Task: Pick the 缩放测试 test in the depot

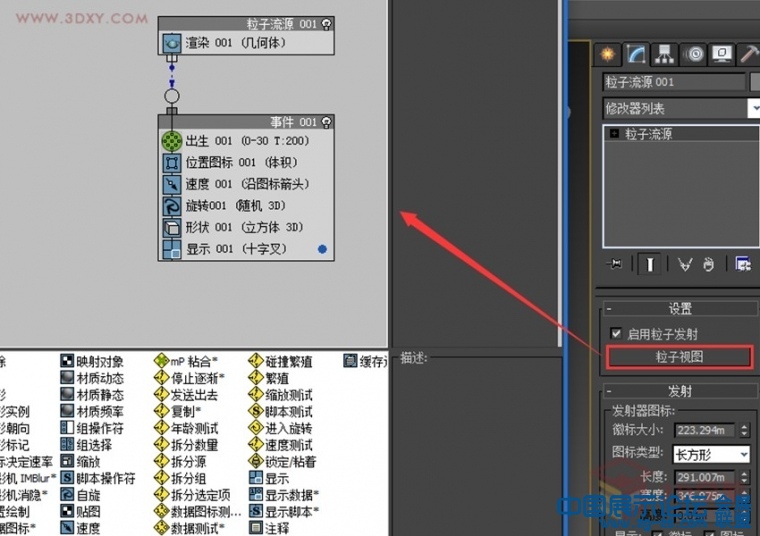Action: [x=281, y=394]
